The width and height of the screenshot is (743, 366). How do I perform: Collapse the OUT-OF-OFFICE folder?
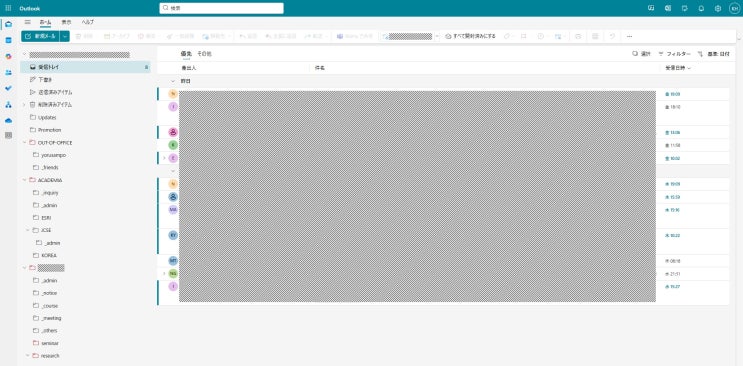[x=25, y=142]
